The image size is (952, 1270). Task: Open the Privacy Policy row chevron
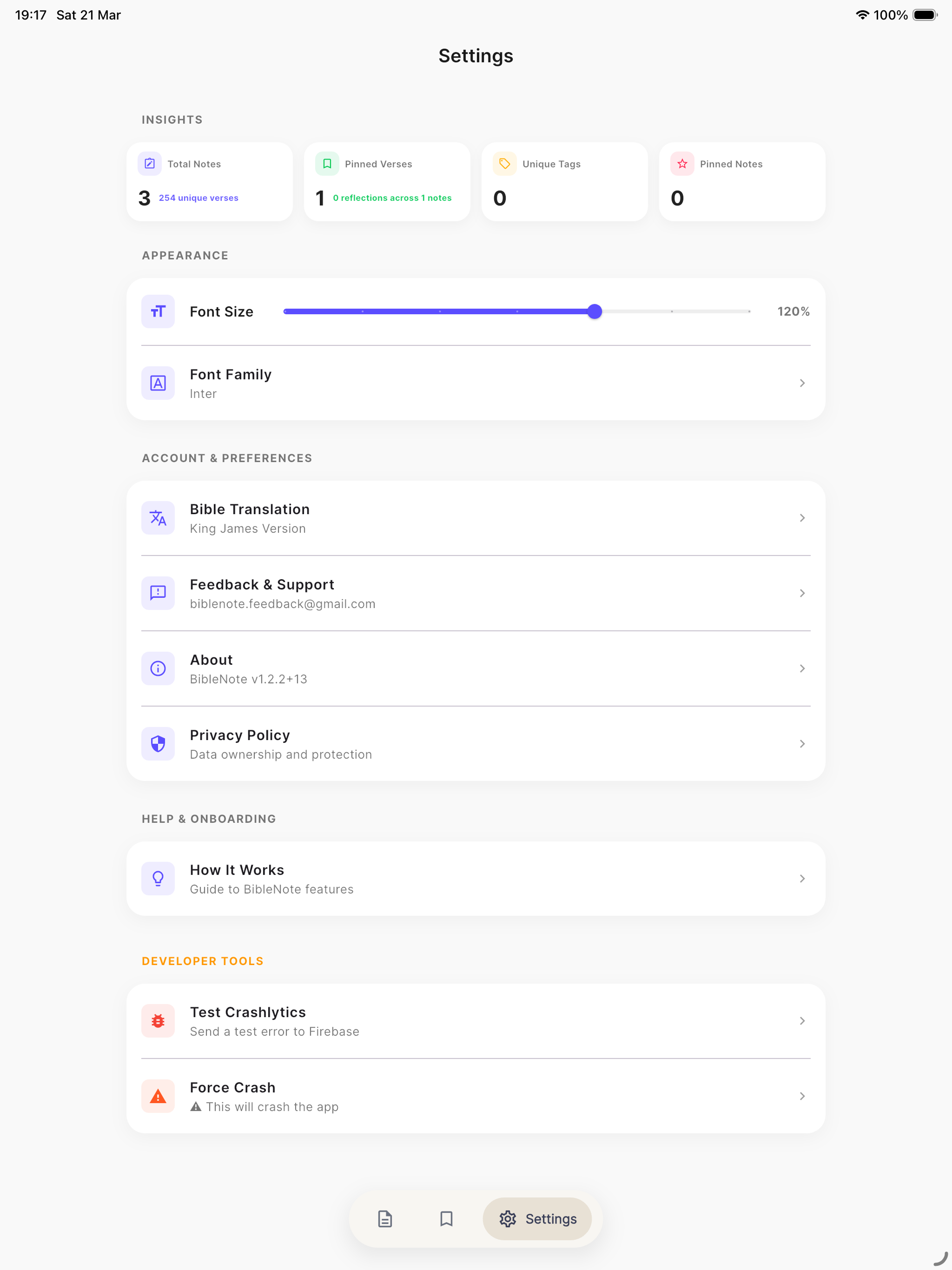(802, 743)
